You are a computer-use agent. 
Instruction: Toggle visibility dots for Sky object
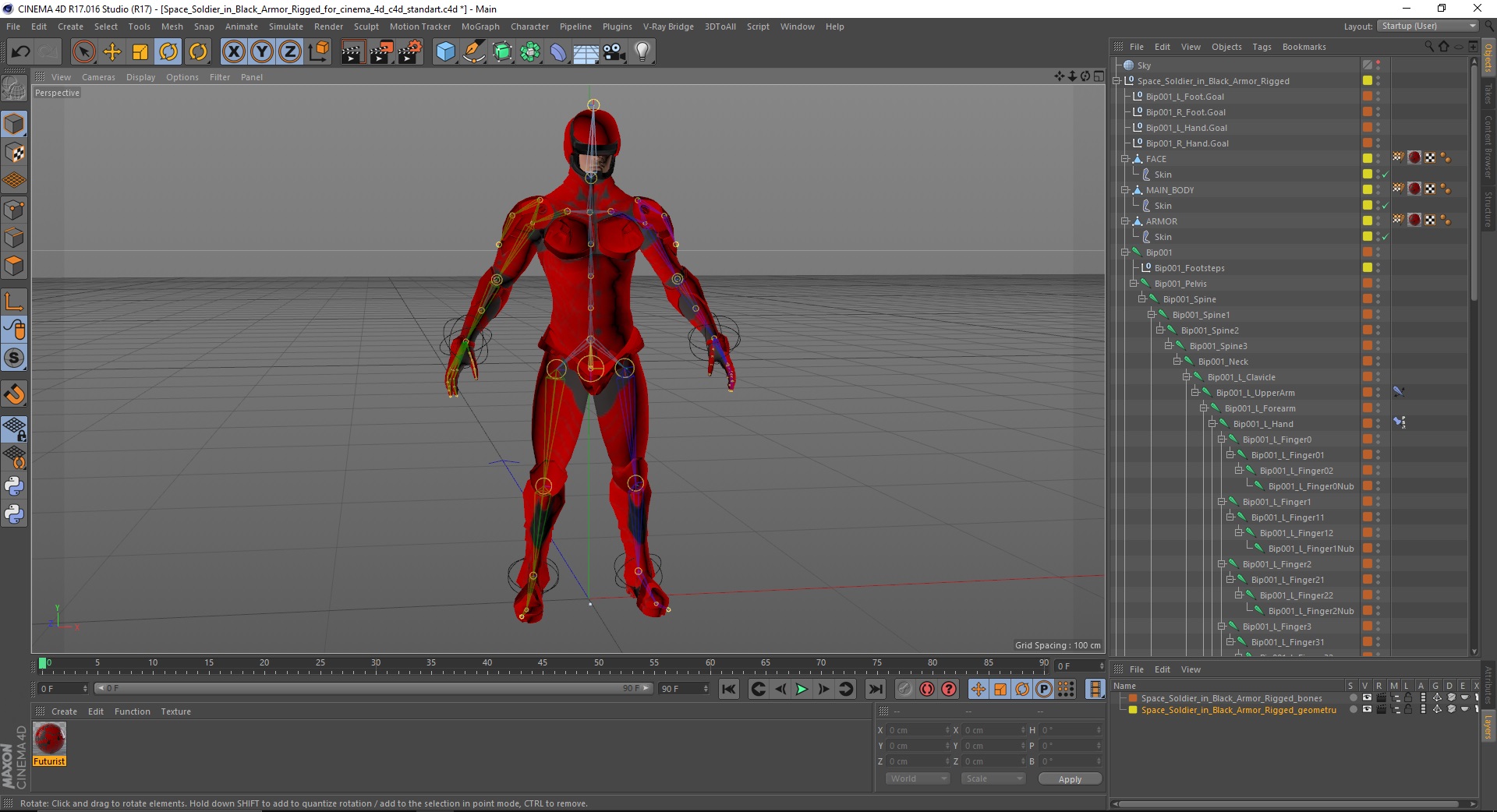[1378, 65]
